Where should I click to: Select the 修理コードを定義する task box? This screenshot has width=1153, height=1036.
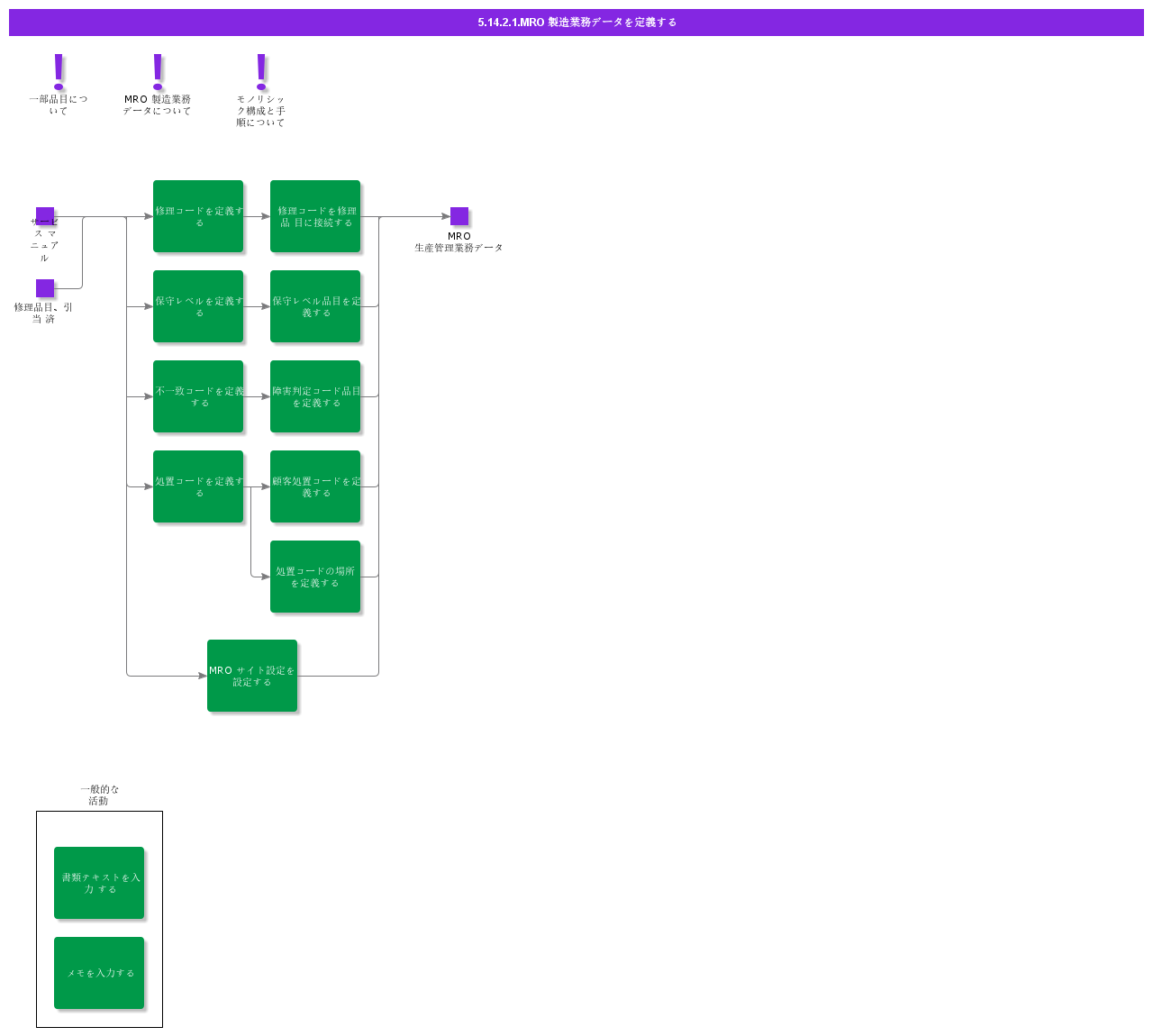[198, 216]
